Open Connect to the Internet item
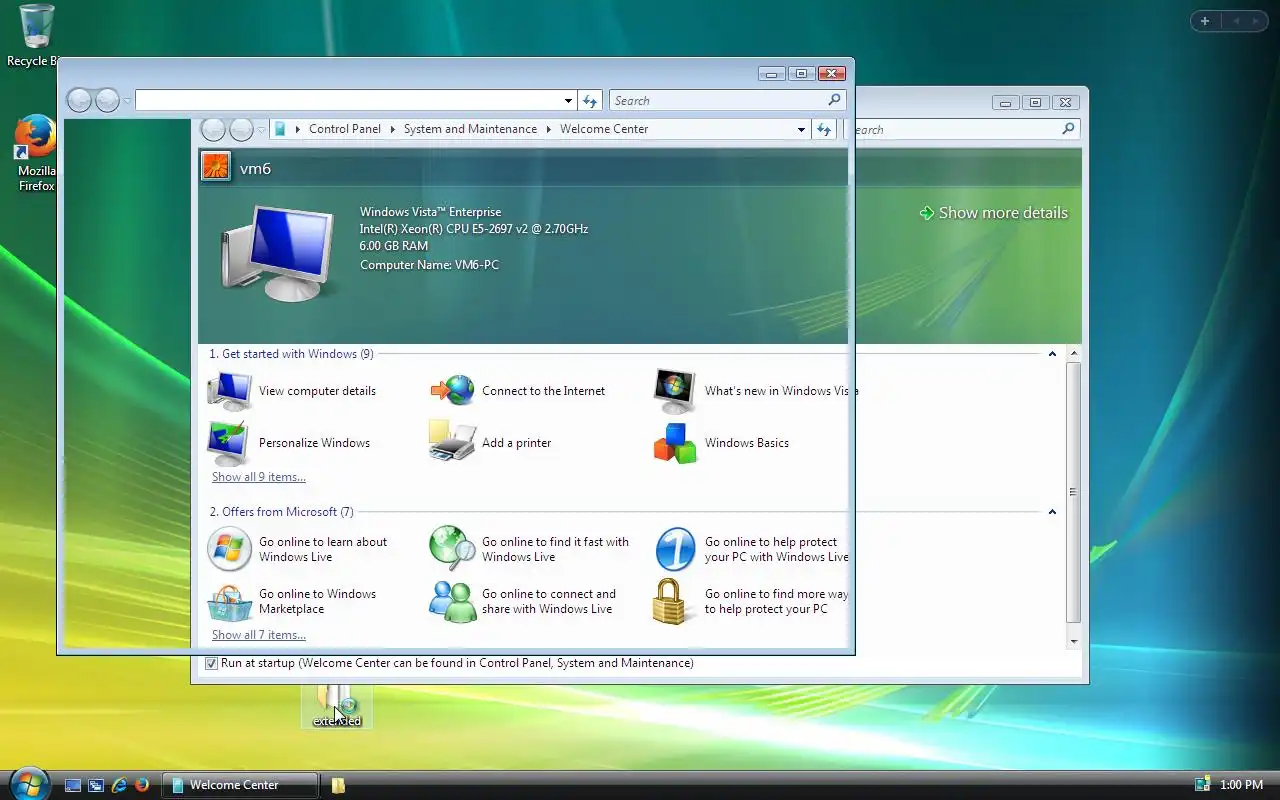Image resolution: width=1280 pixels, height=800 pixels. pyautogui.click(x=518, y=391)
